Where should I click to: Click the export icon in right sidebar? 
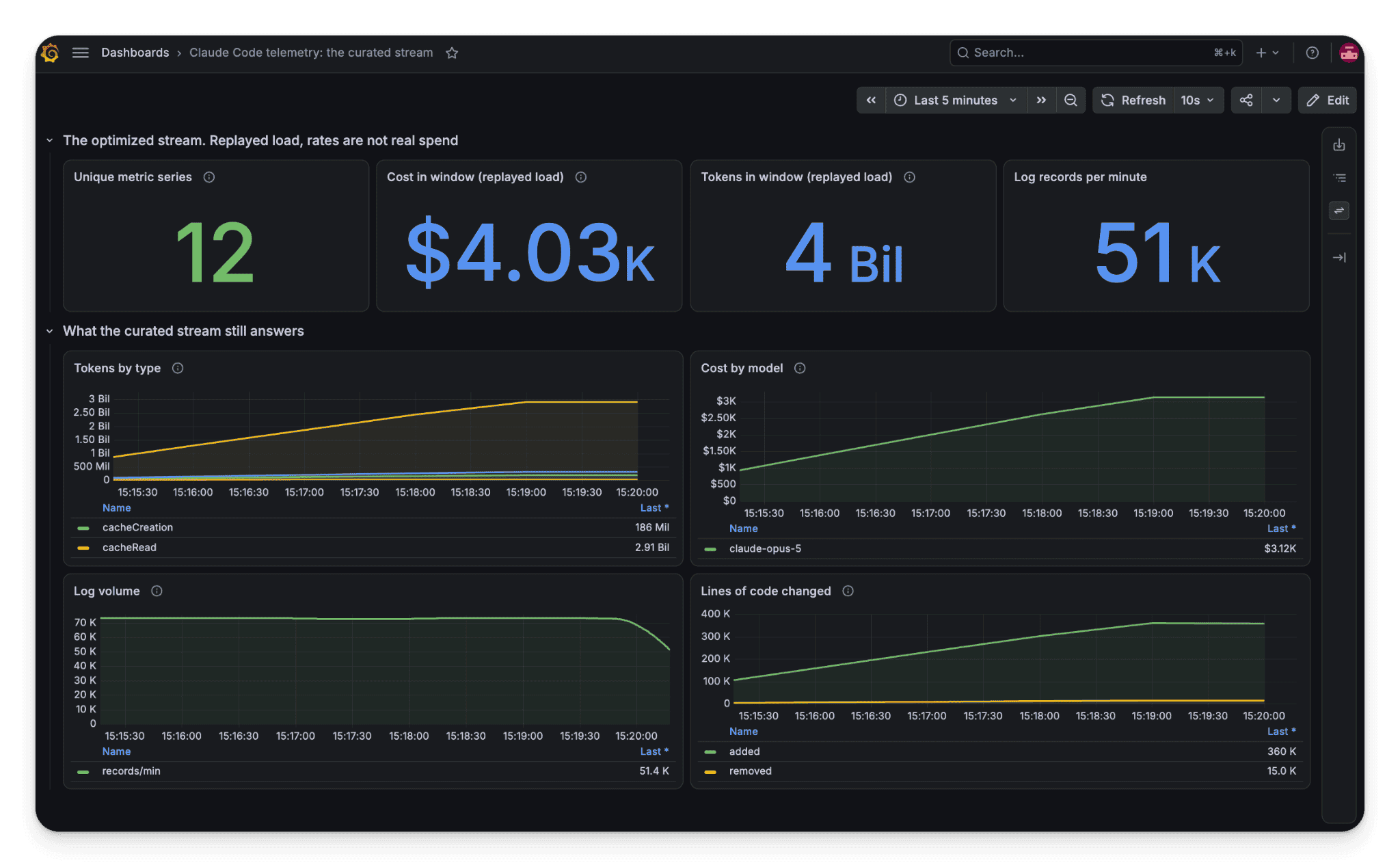coord(1339,145)
